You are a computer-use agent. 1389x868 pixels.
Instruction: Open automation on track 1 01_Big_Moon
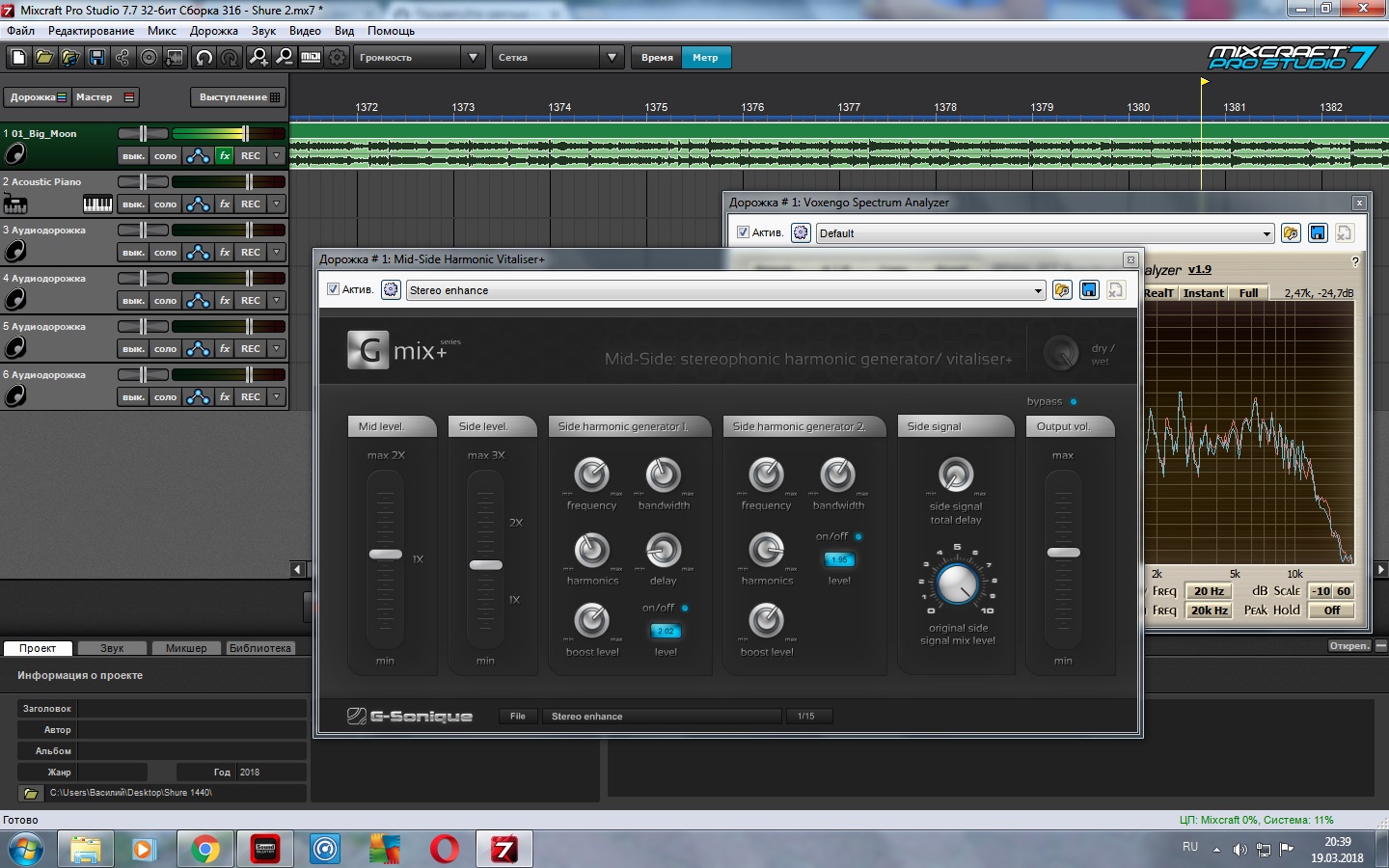(x=198, y=155)
